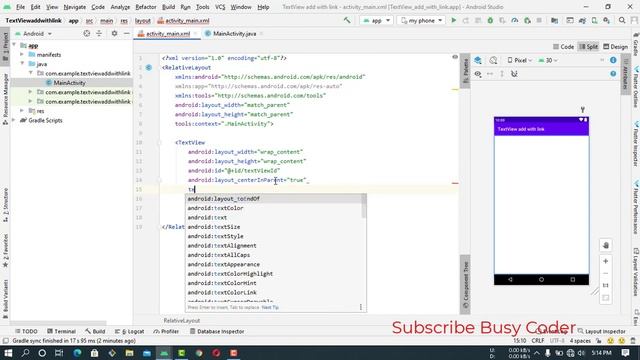Open Search Everywhere magnifier icon

click(622, 20)
